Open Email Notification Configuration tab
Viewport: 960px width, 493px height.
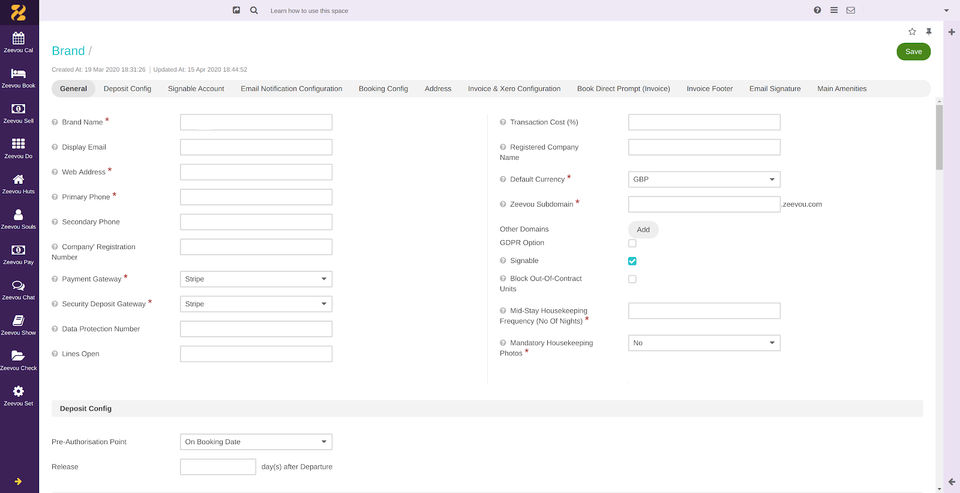coord(291,89)
